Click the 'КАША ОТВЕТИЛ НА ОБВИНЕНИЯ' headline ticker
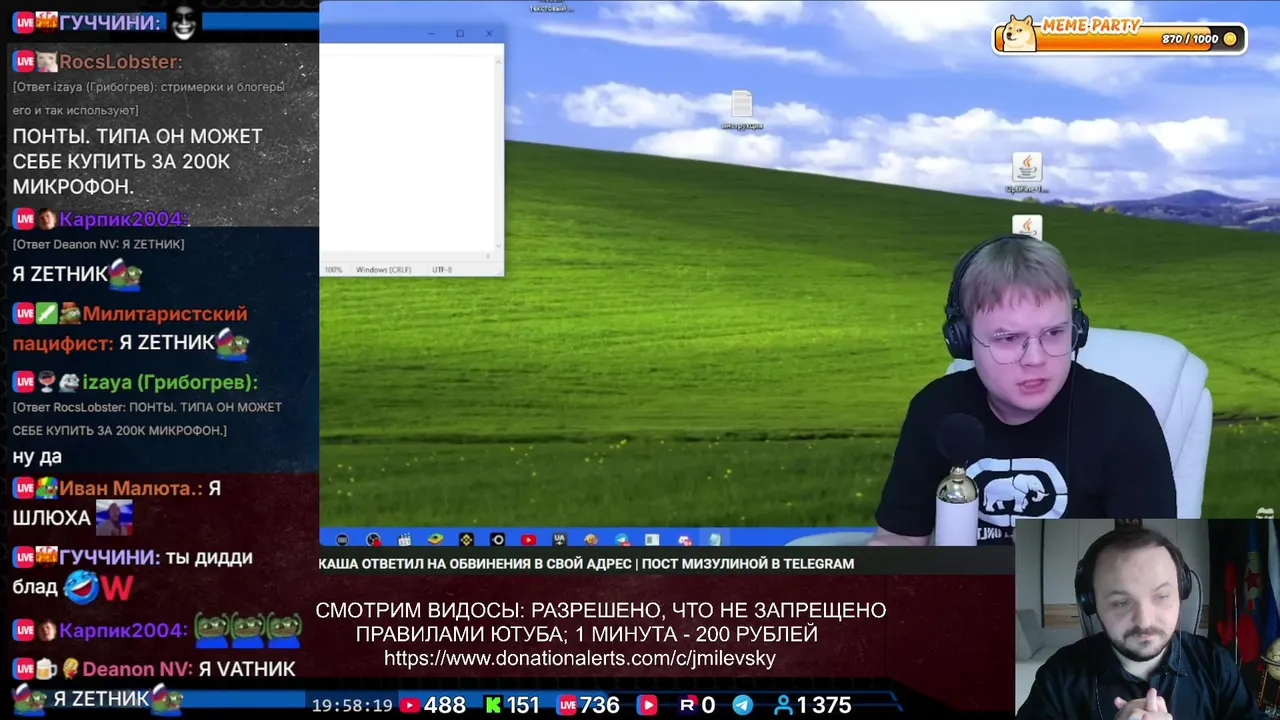Image resolution: width=1280 pixels, height=720 pixels. [586, 564]
